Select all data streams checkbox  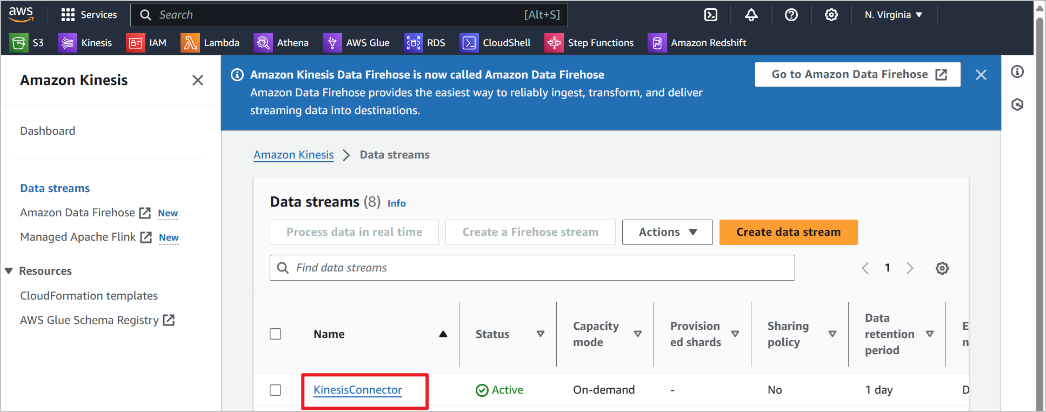click(276, 334)
